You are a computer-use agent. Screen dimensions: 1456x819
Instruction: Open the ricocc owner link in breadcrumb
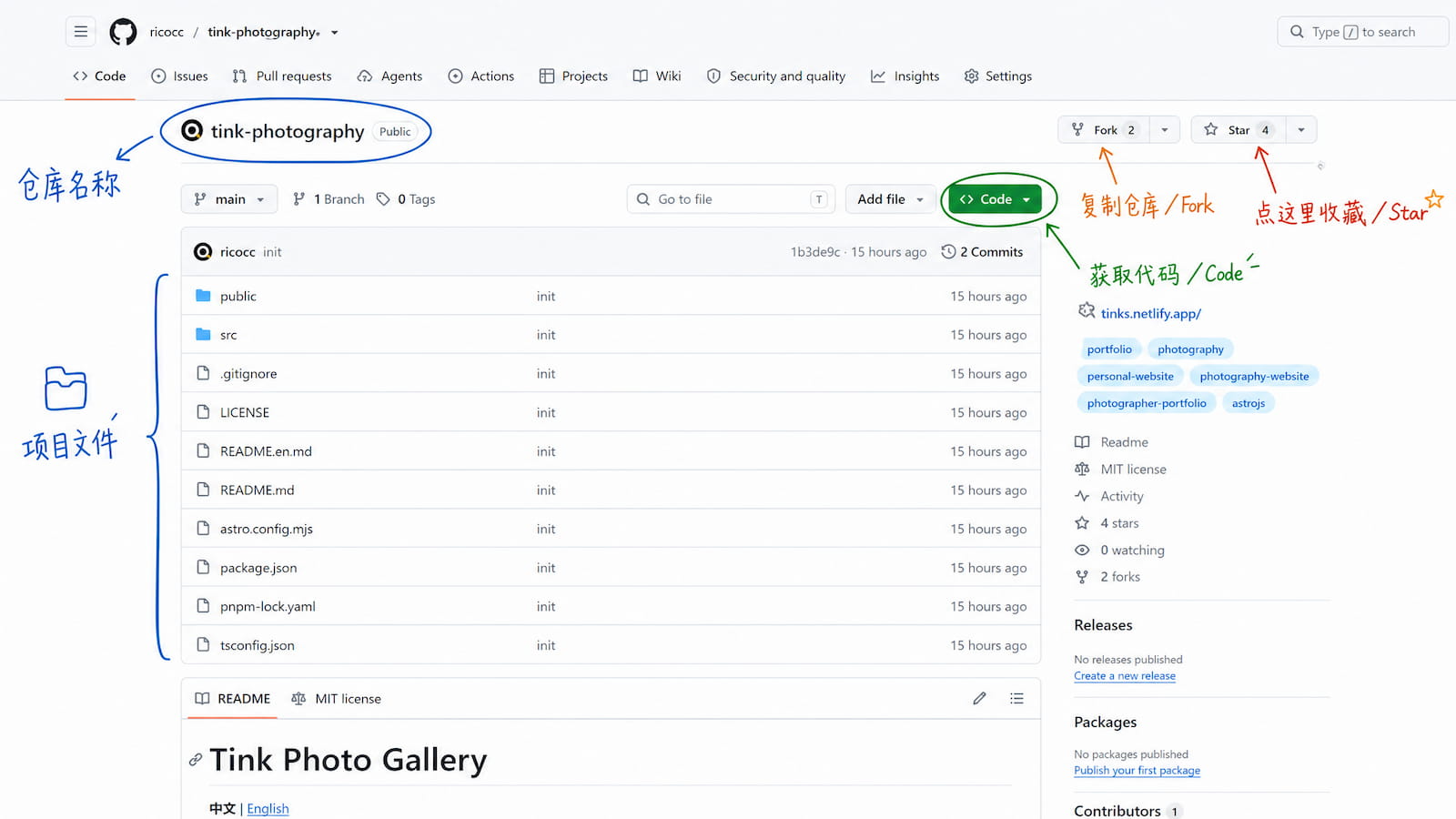point(167,32)
